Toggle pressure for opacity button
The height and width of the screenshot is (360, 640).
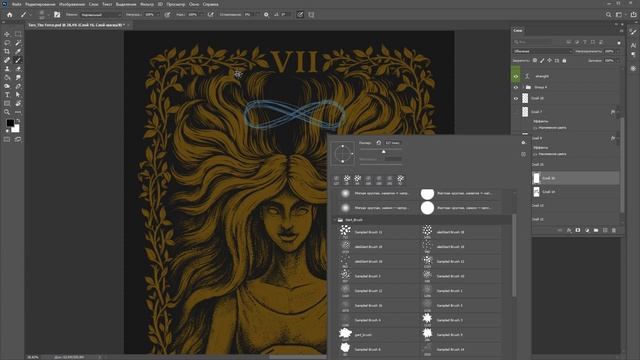click(x=167, y=15)
